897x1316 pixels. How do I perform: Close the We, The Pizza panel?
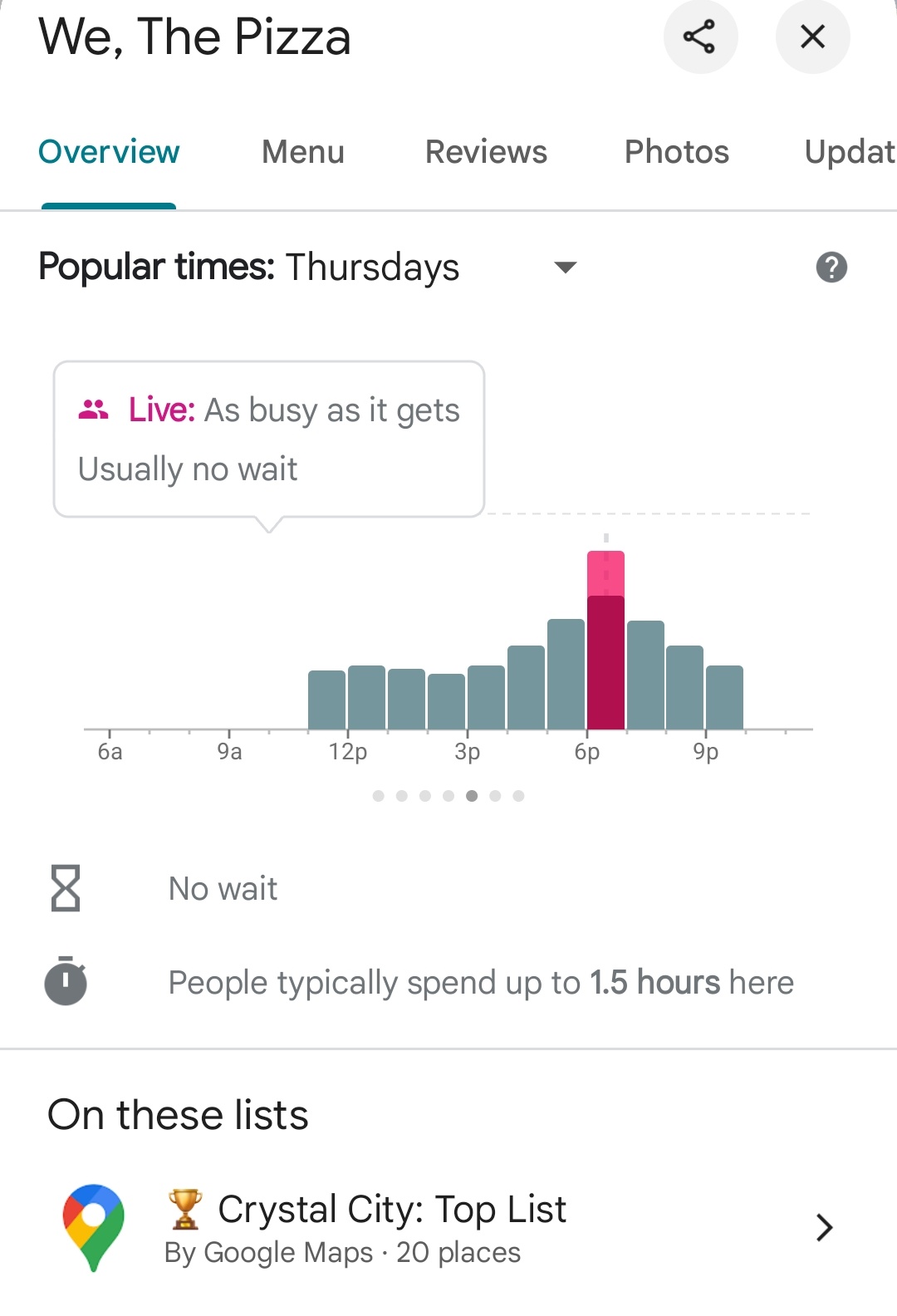pyautogui.click(x=812, y=37)
